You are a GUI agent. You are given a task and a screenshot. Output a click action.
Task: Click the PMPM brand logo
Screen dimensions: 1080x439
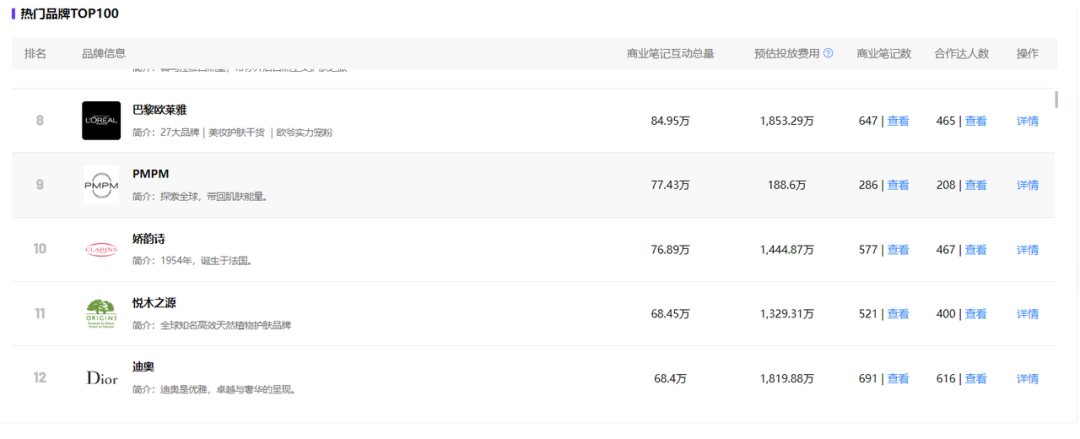pos(101,185)
